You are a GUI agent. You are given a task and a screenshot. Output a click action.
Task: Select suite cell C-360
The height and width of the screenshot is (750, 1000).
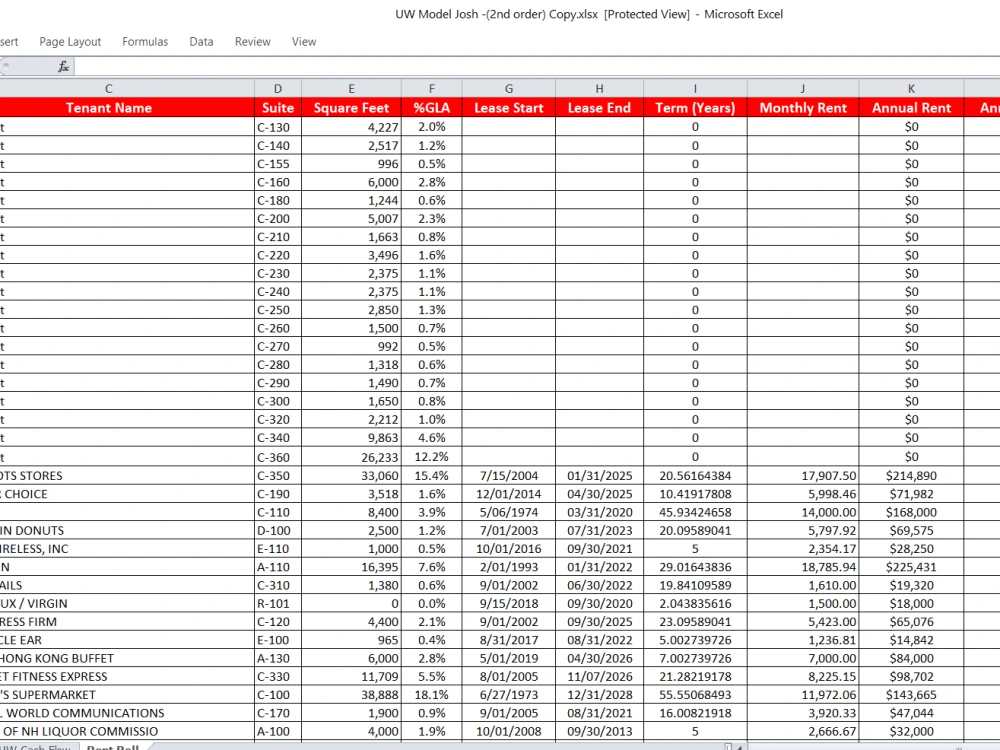(277, 457)
